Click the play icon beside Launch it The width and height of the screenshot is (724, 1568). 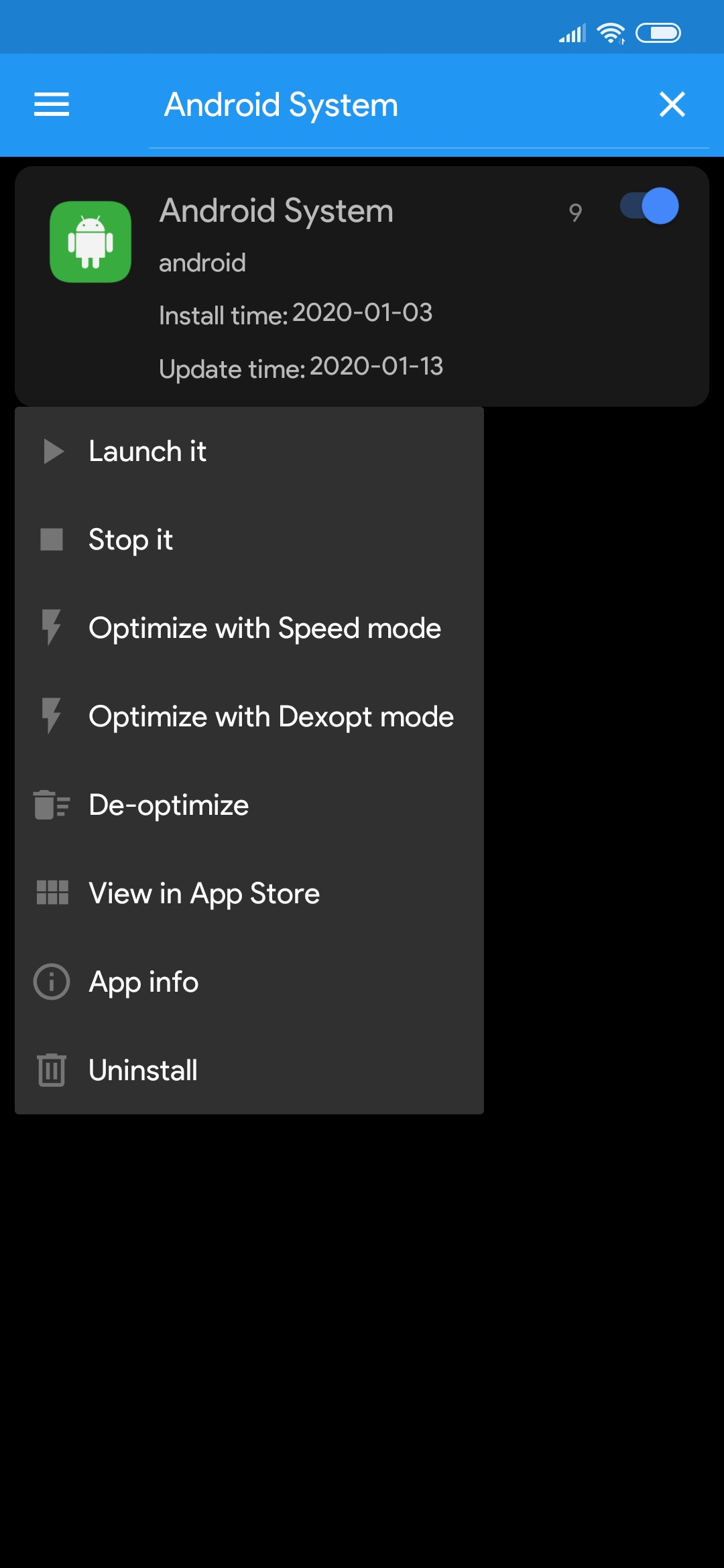tap(53, 452)
